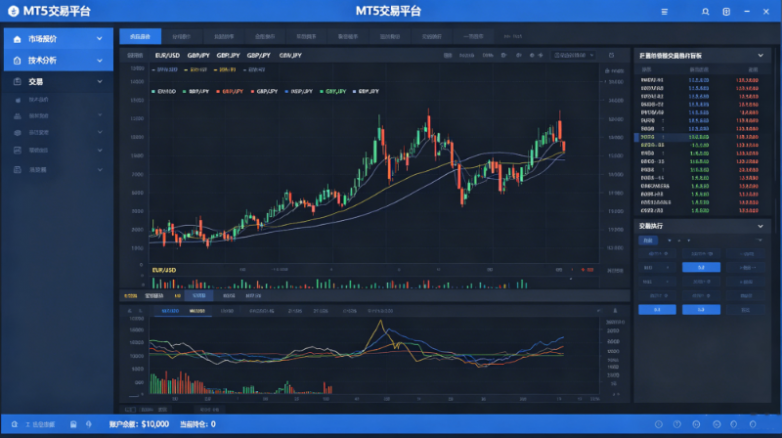
Task: Select the EUR/USD symbol tab
Action: pos(167,55)
